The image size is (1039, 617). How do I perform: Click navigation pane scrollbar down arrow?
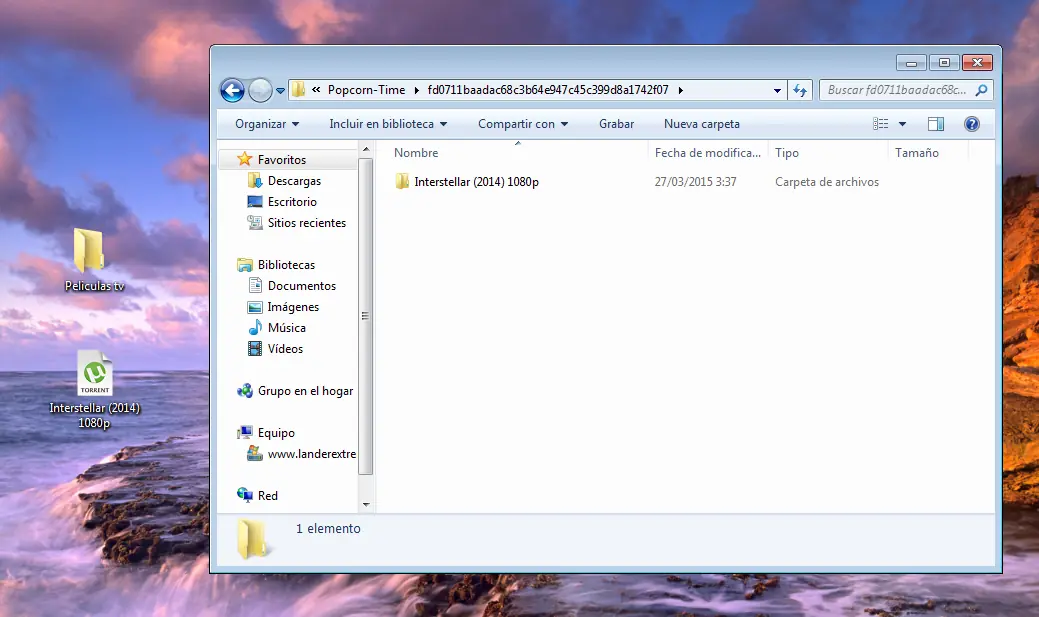tap(366, 505)
